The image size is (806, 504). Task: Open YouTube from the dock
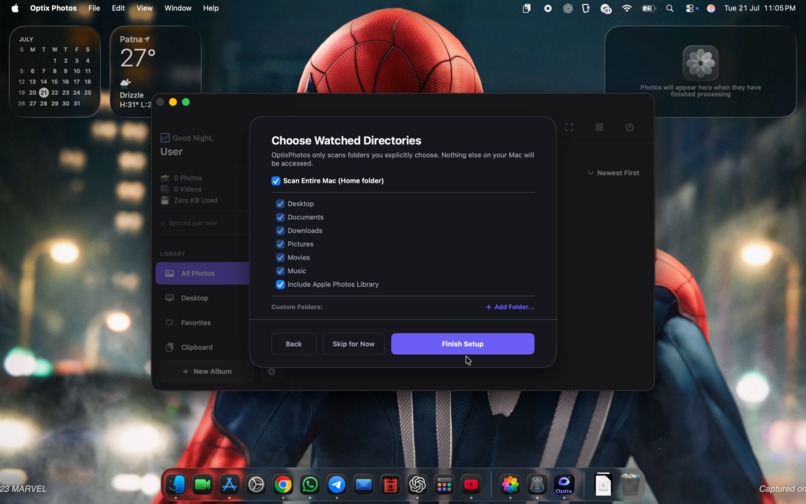471,484
